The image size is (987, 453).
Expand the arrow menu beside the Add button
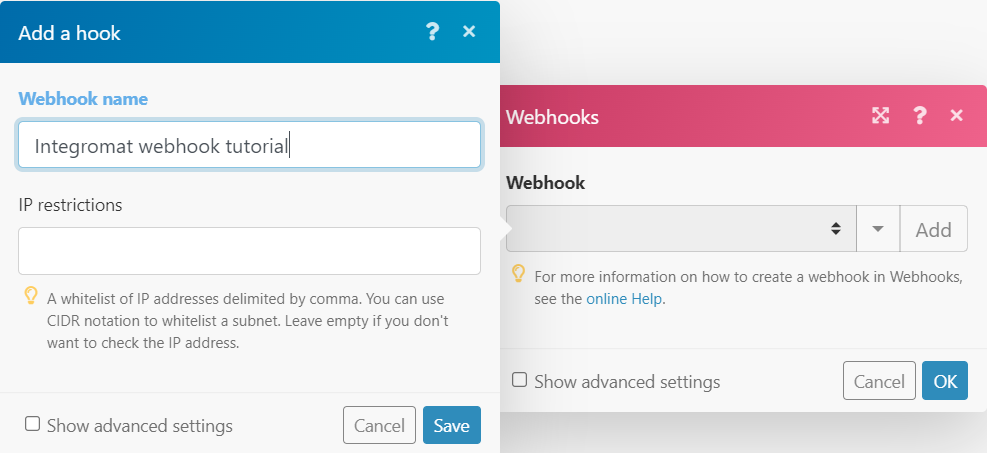click(878, 229)
